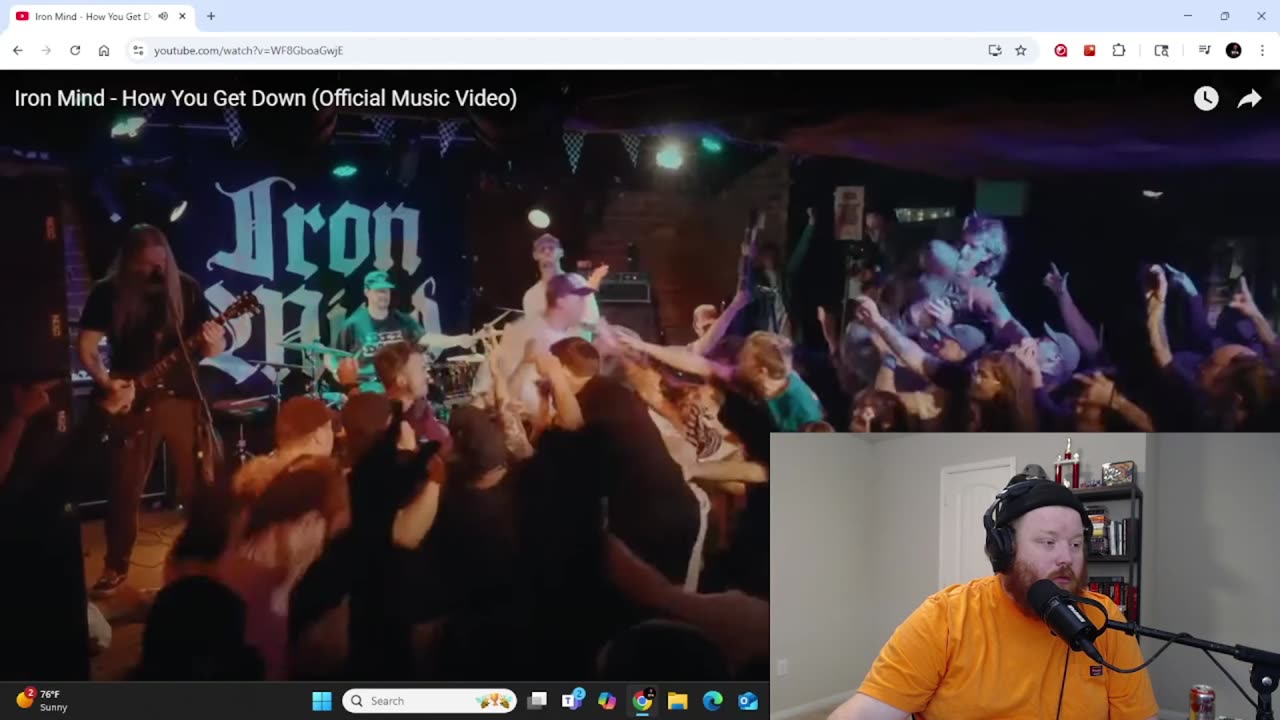Switch to Chrome on the taskbar
1280x720 pixels.
tap(642, 701)
